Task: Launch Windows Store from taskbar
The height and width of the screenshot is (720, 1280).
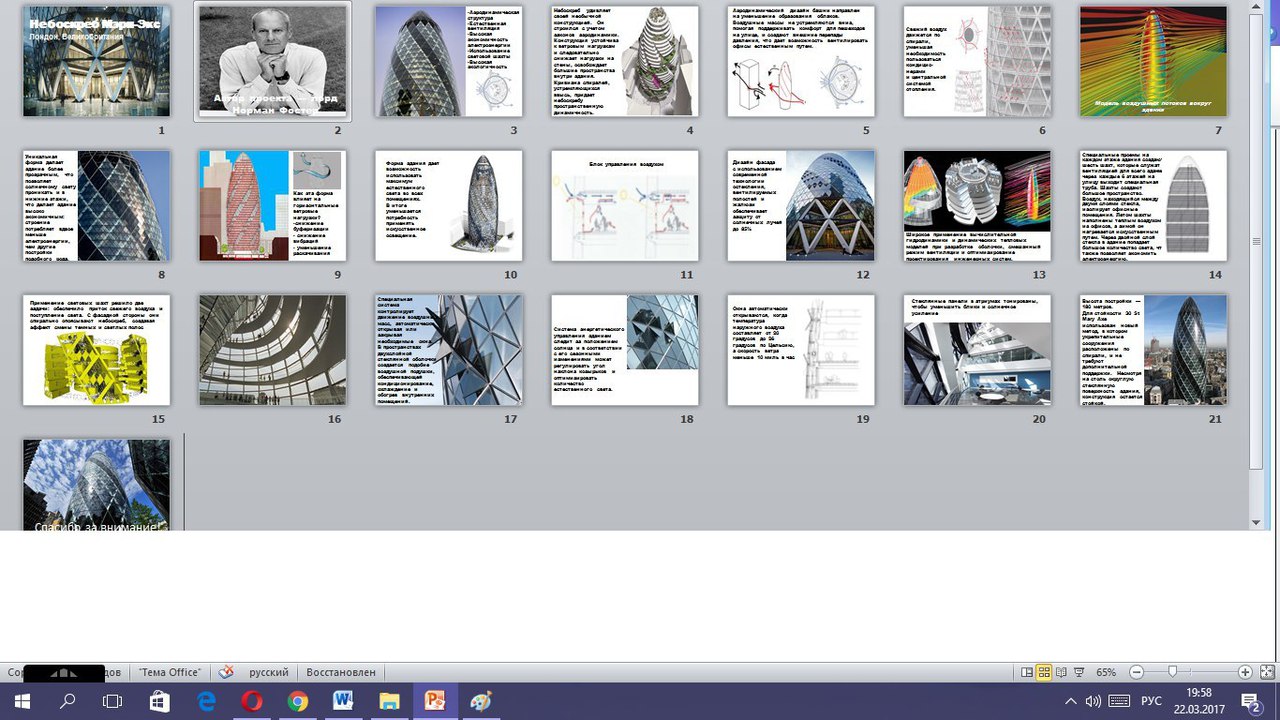Action: coord(160,701)
